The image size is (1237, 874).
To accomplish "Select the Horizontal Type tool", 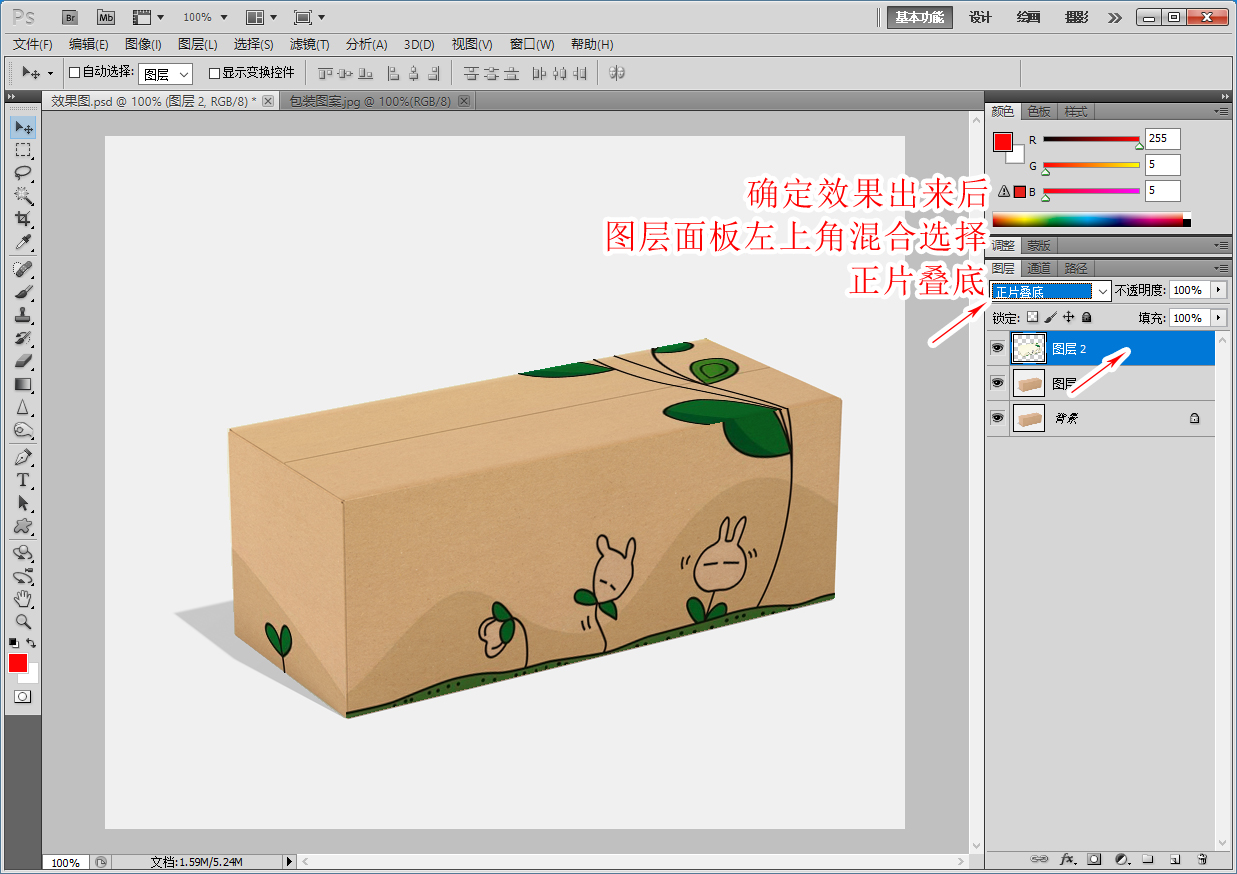I will point(22,480).
